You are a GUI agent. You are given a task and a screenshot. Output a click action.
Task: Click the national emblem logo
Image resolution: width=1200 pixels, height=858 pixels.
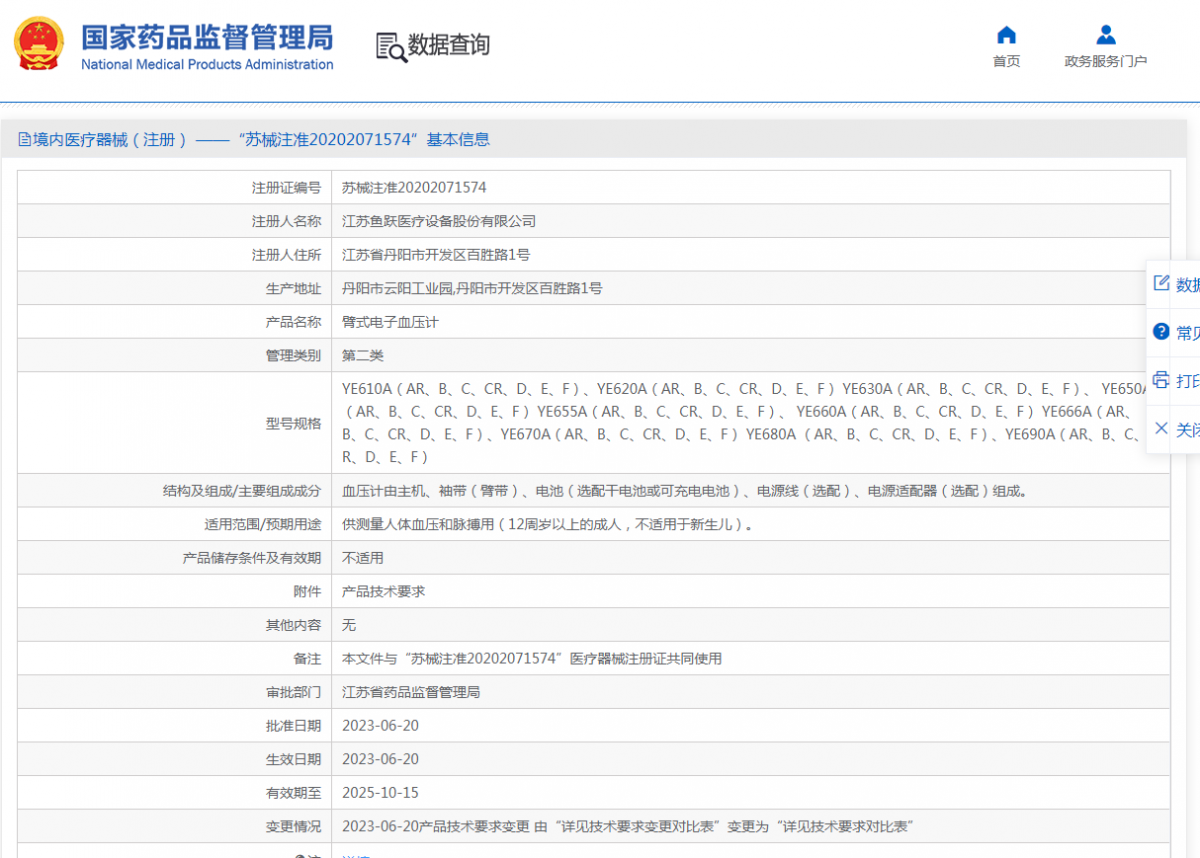pyautogui.click(x=39, y=44)
